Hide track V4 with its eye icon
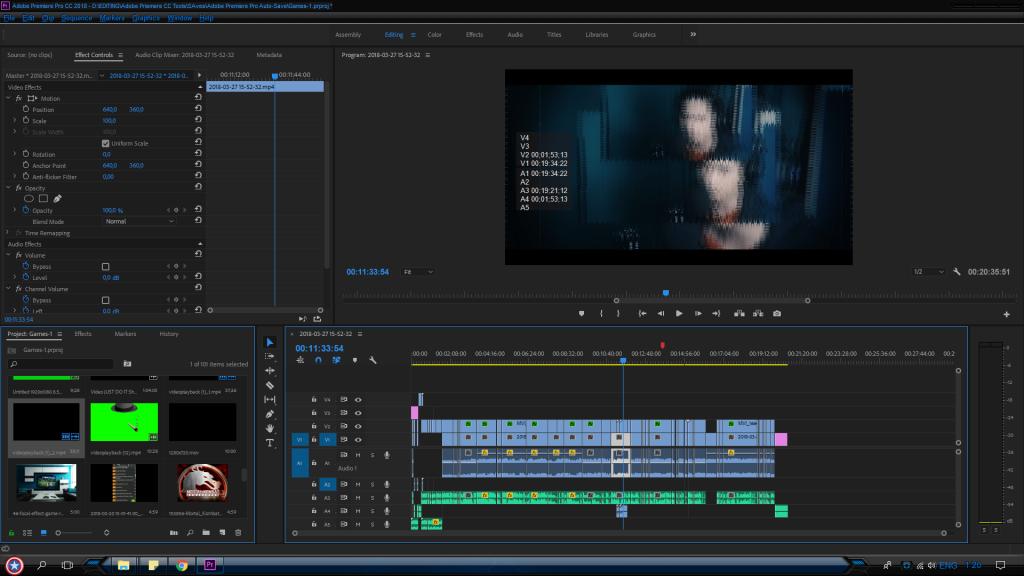This screenshot has width=1024, height=576. [358, 400]
